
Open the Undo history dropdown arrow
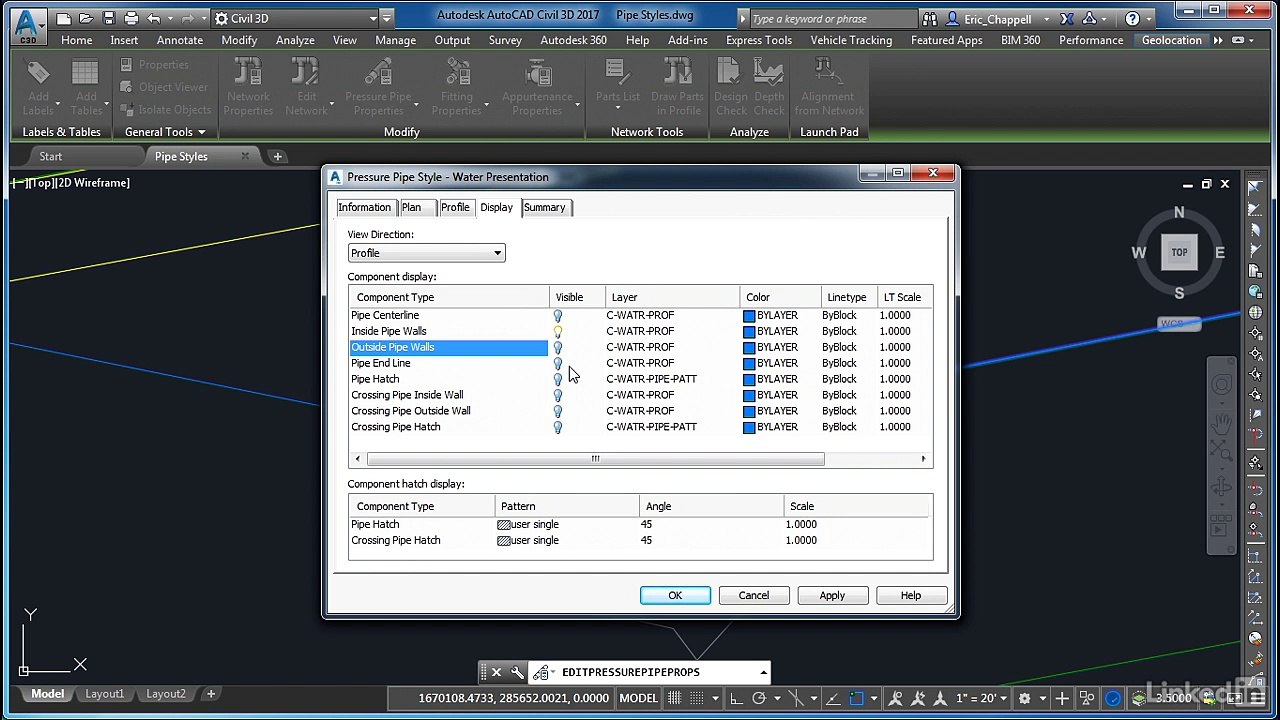[168, 18]
